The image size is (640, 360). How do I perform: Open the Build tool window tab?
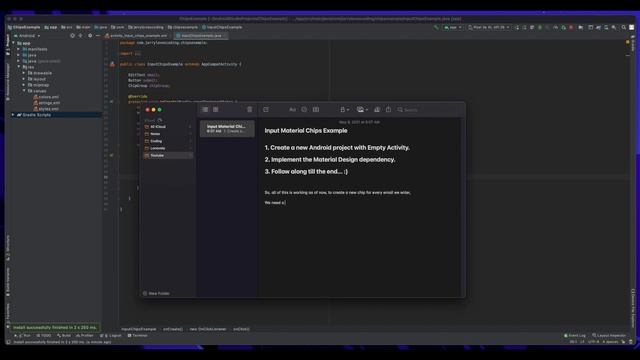coord(64,336)
